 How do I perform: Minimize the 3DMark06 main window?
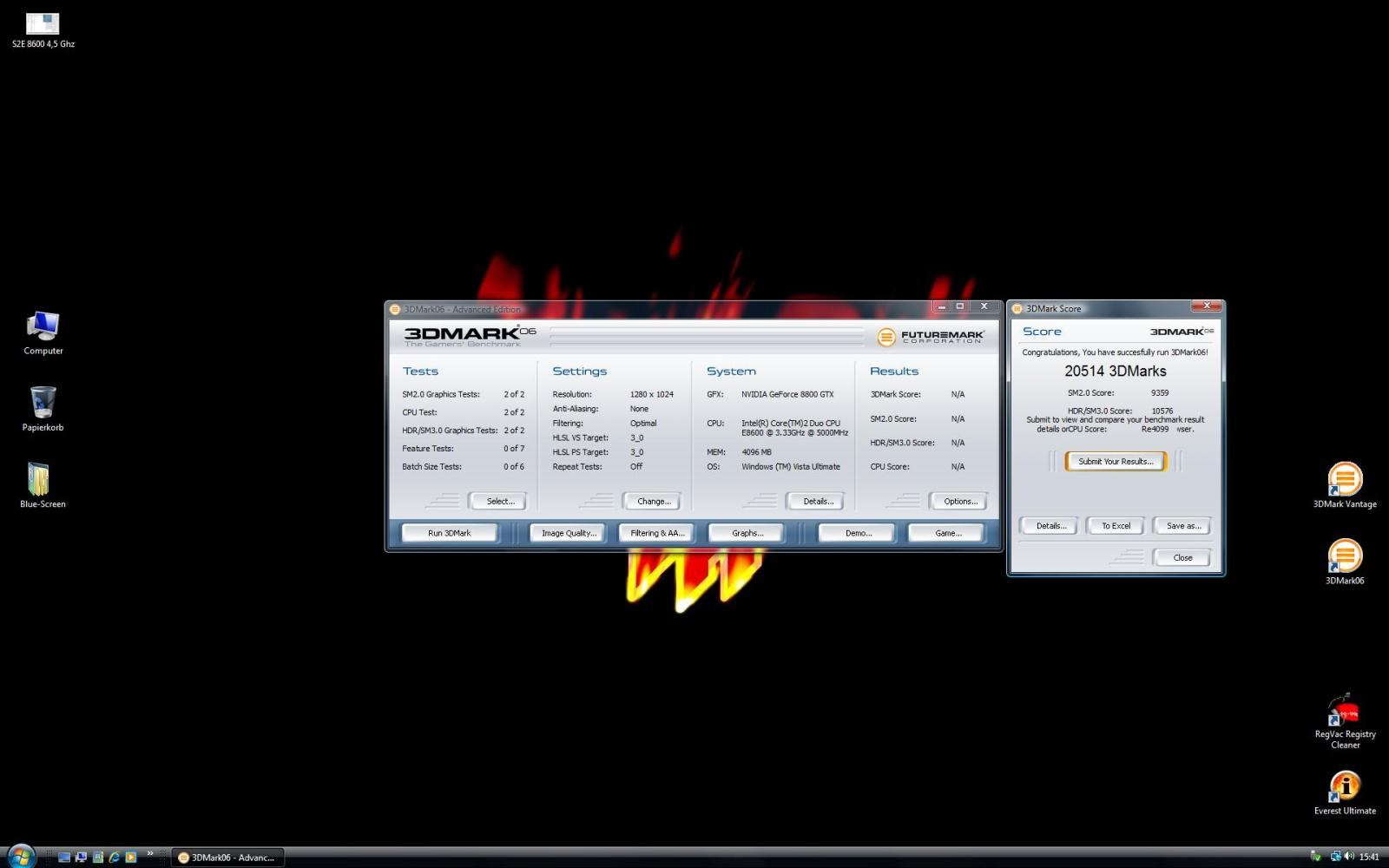[x=941, y=306]
